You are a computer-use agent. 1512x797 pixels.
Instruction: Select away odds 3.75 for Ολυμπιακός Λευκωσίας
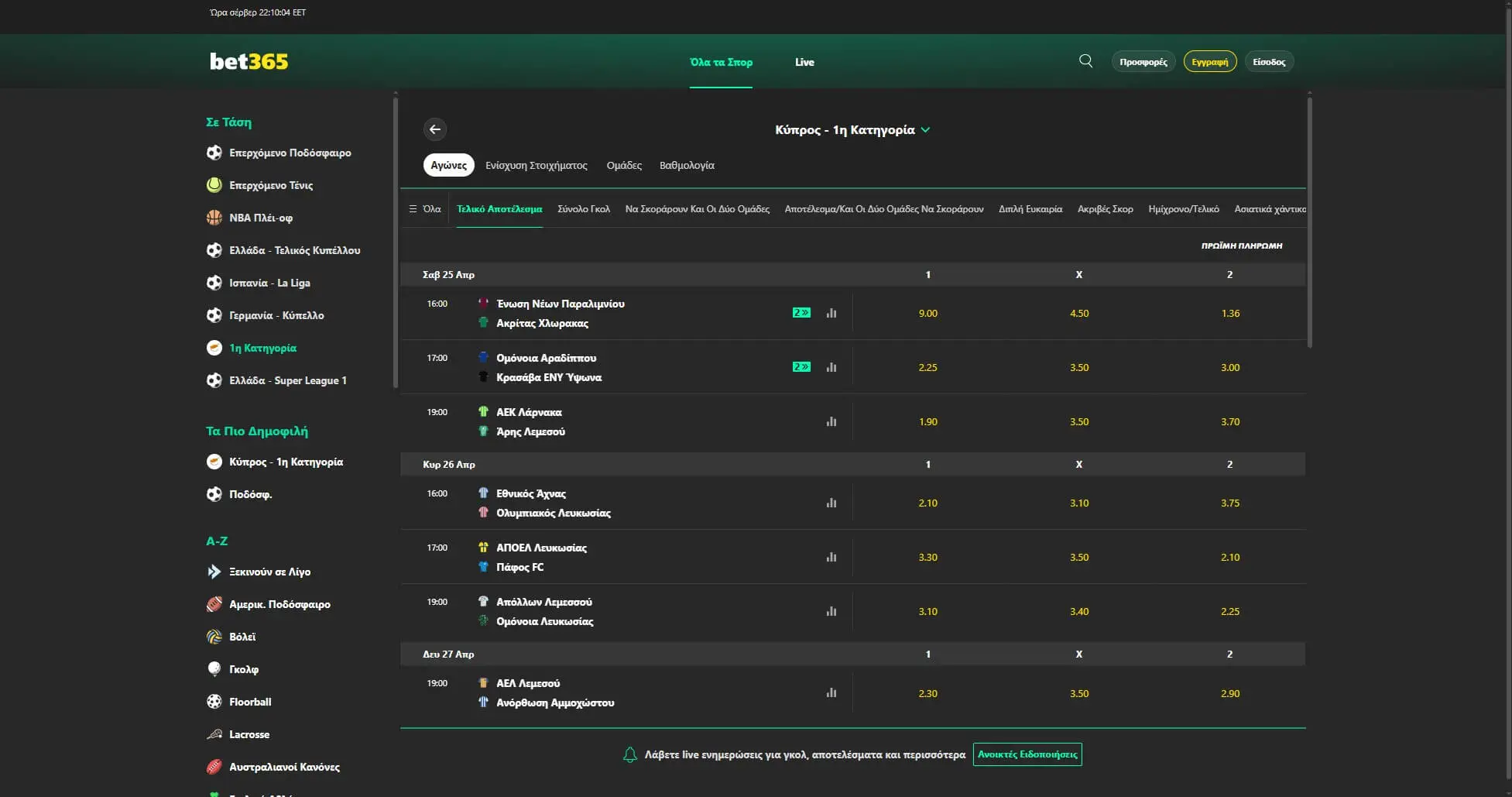[1230, 503]
